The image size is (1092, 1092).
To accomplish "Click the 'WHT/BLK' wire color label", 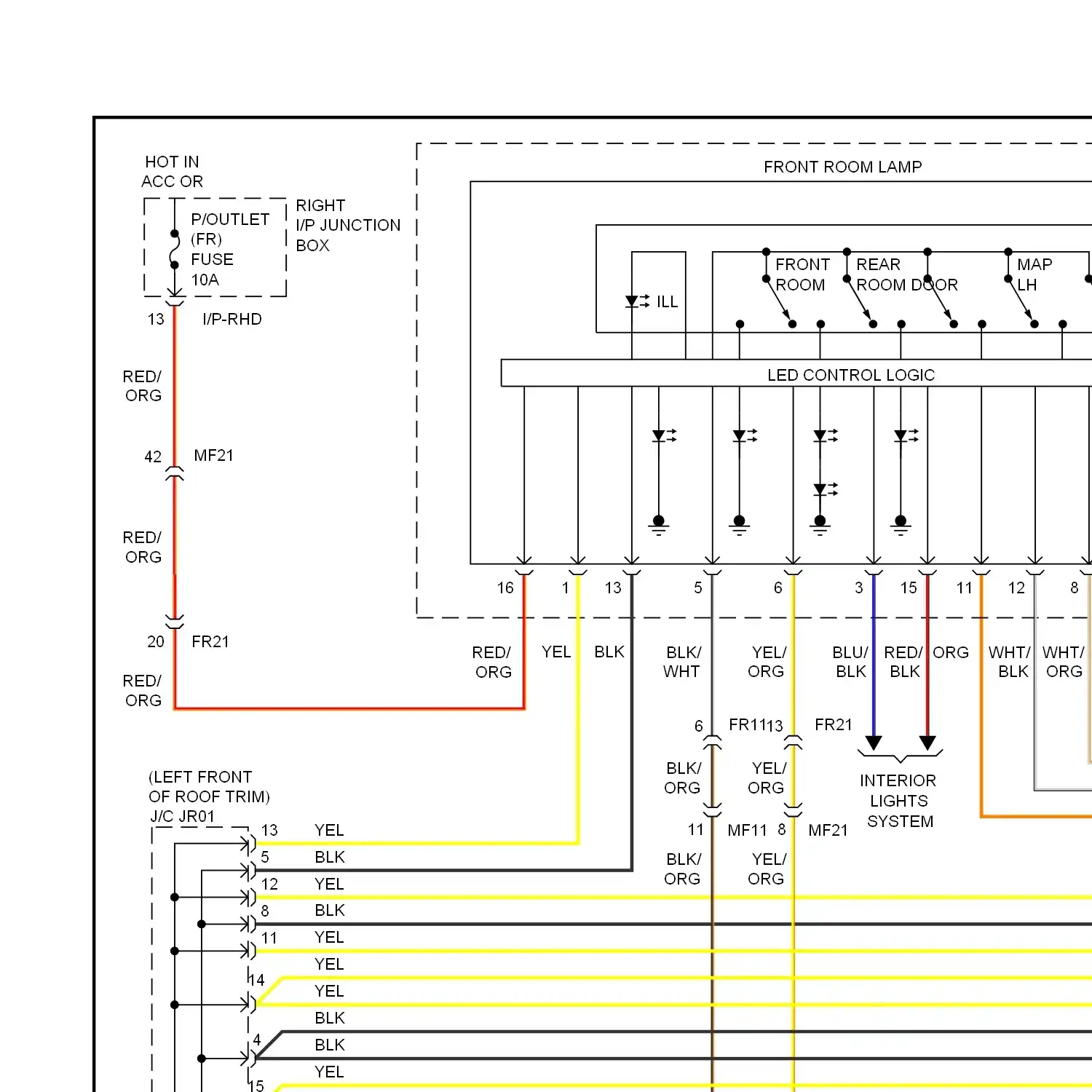I will pyautogui.click(x=1010, y=662).
